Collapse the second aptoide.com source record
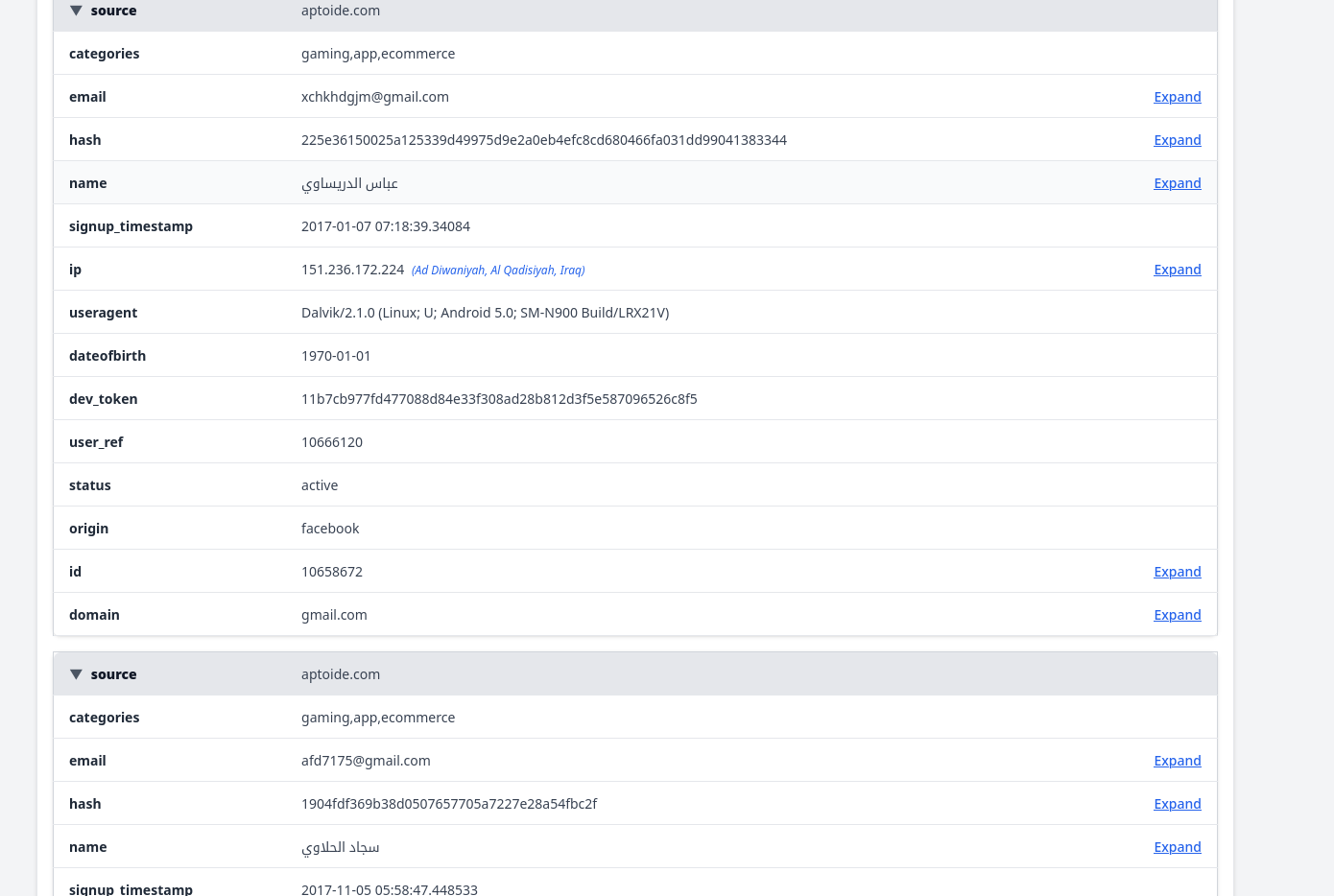The image size is (1334, 896). click(x=76, y=674)
